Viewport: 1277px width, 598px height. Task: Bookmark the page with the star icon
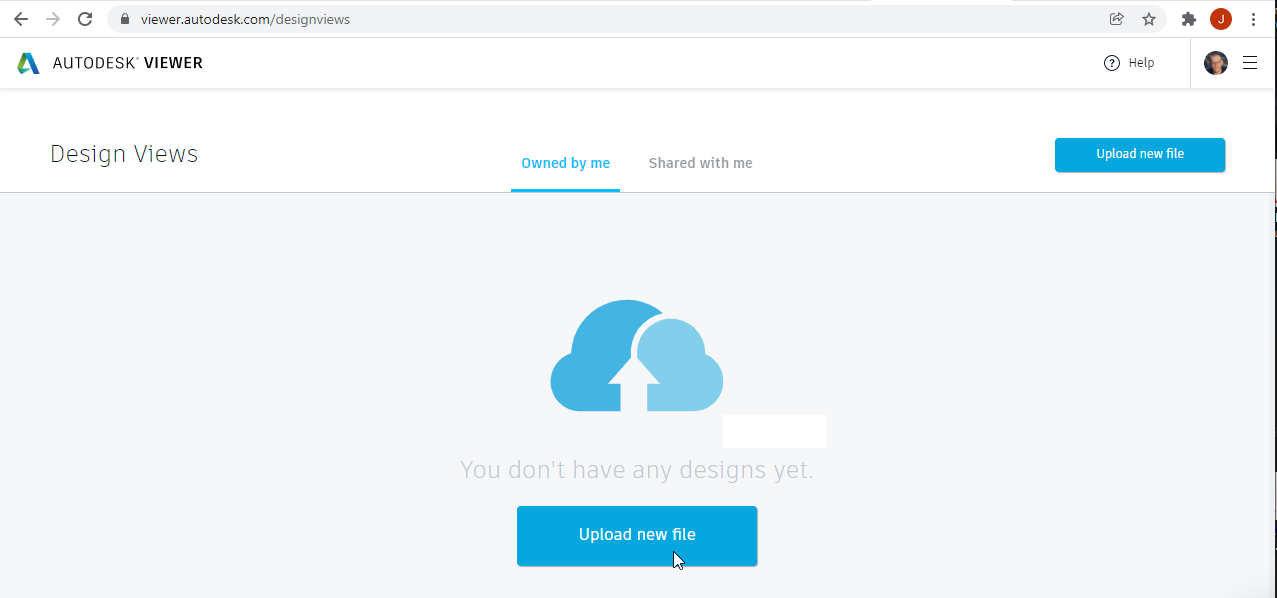1150,18
